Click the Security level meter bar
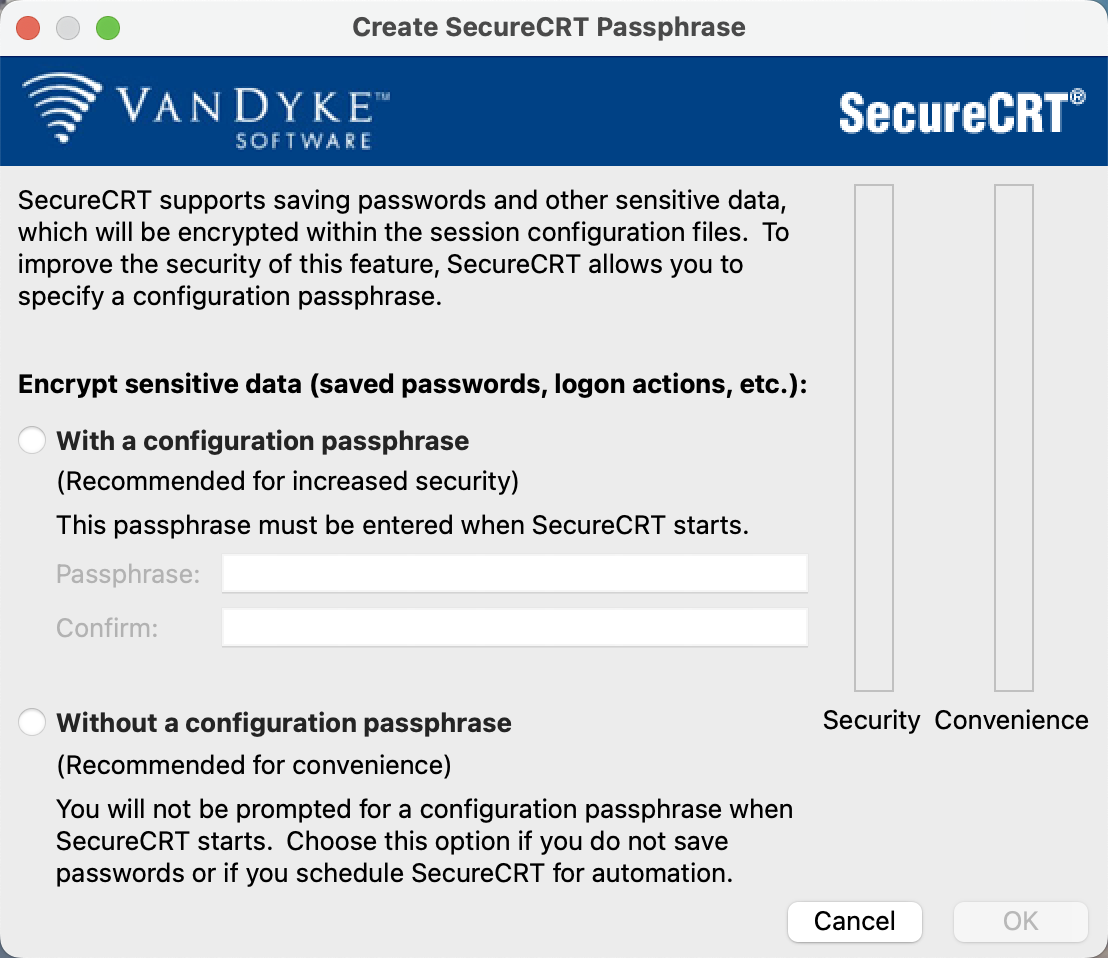1108x958 pixels. pos(873,438)
